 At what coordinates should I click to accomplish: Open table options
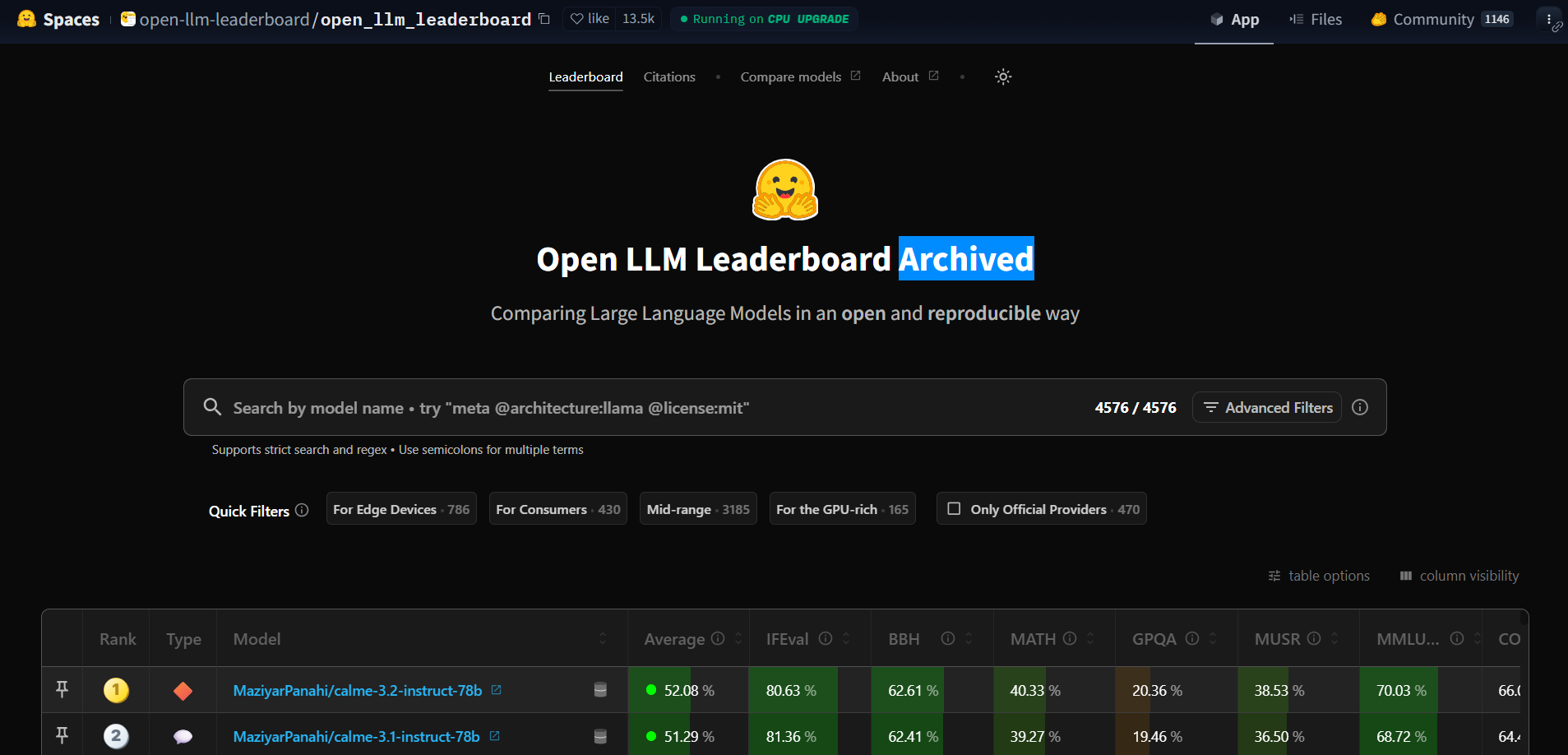click(1319, 576)
